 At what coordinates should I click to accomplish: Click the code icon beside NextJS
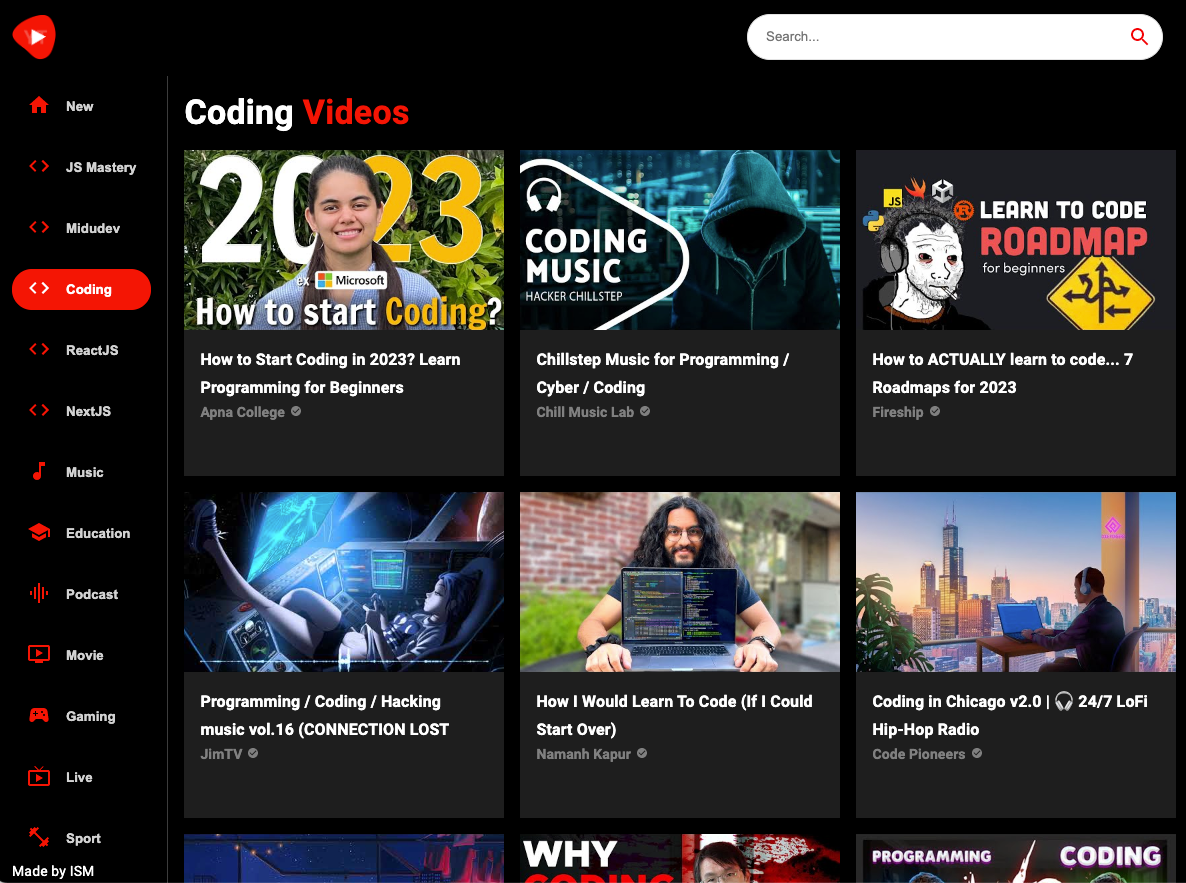(39, 411)
